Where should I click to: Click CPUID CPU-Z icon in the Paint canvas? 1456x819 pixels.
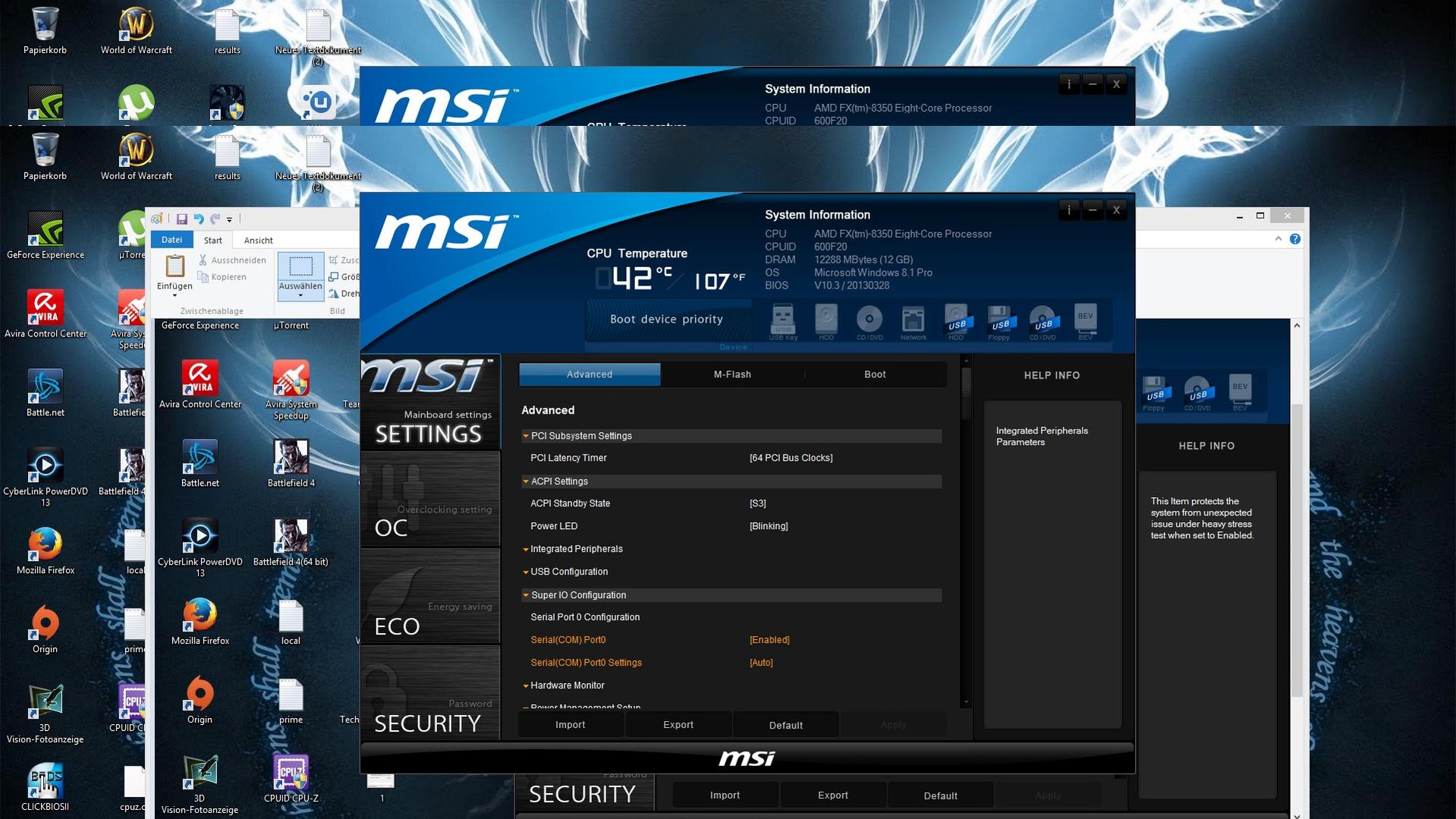click(x=291, y=778)
